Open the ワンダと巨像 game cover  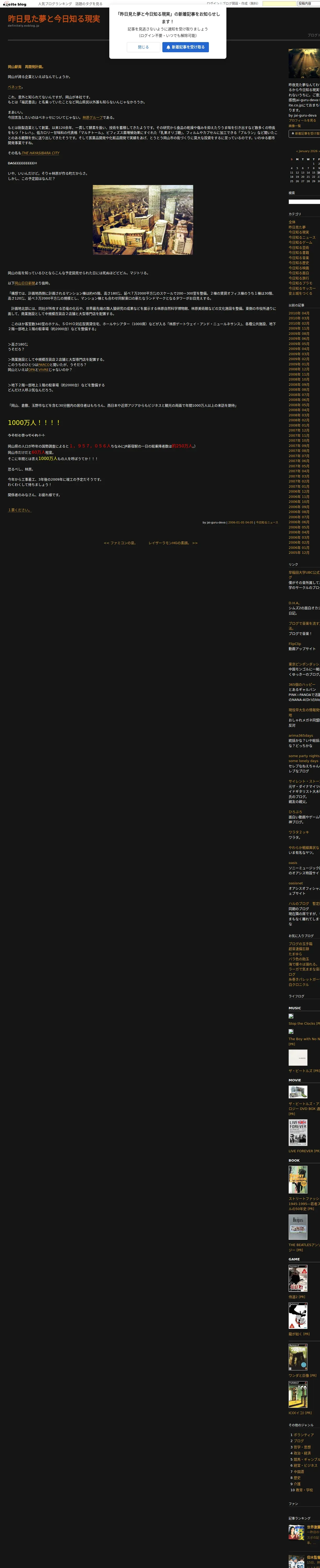click(298, 1357)
